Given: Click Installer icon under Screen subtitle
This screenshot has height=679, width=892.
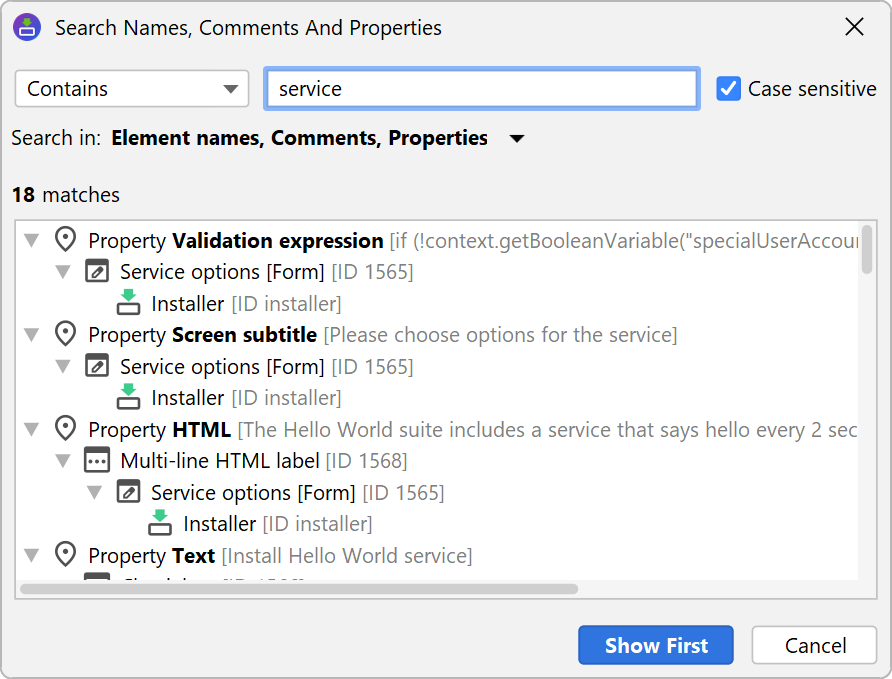Looking at the screenshot, I should [x=128, y=398].
